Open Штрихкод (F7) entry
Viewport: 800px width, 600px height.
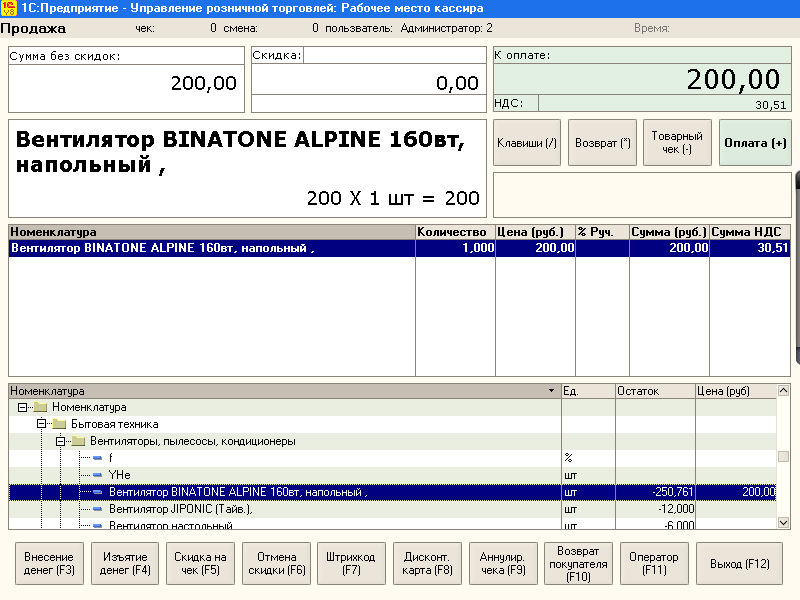(x=352, y=563)
